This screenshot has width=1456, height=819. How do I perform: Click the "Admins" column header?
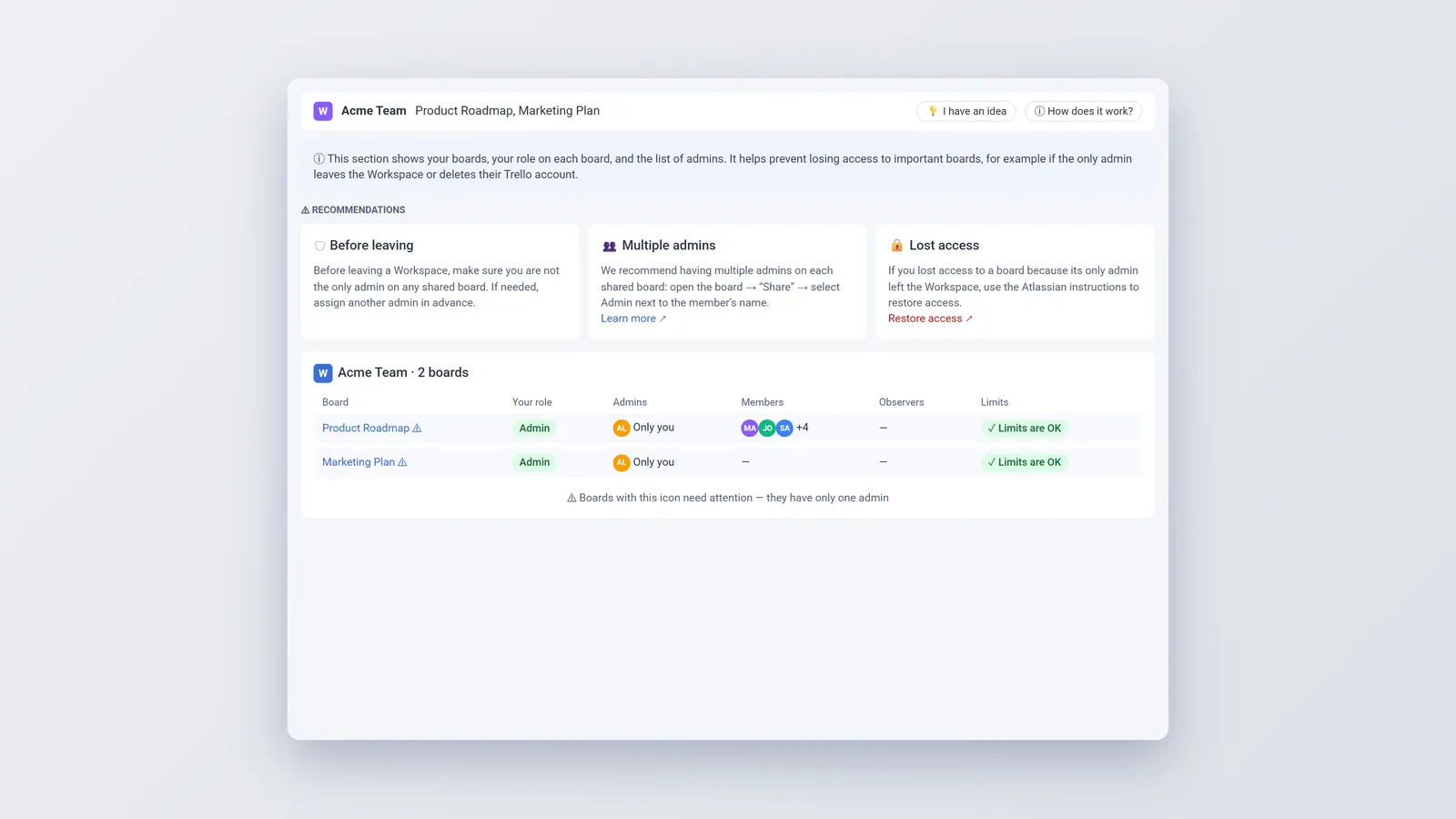[630, 402]
